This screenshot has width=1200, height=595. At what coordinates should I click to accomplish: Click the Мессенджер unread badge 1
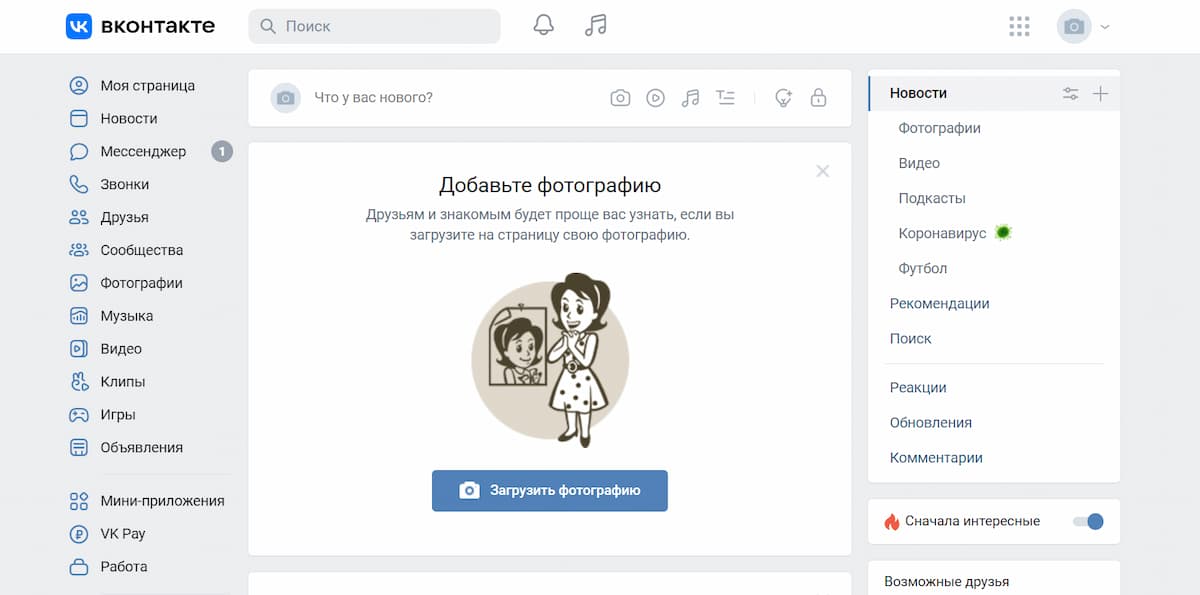222,151
